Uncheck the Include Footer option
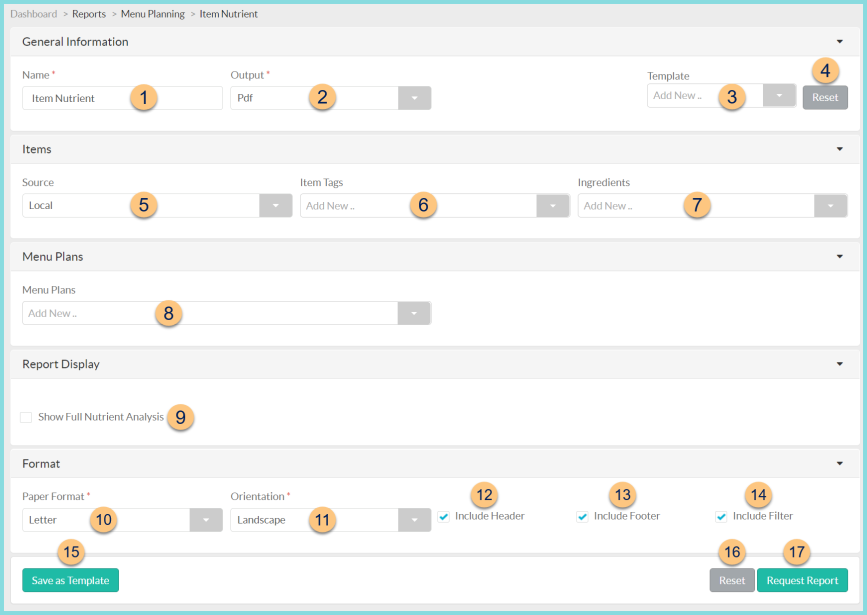Viewport: 867px width, 615px height. (582, 516)
